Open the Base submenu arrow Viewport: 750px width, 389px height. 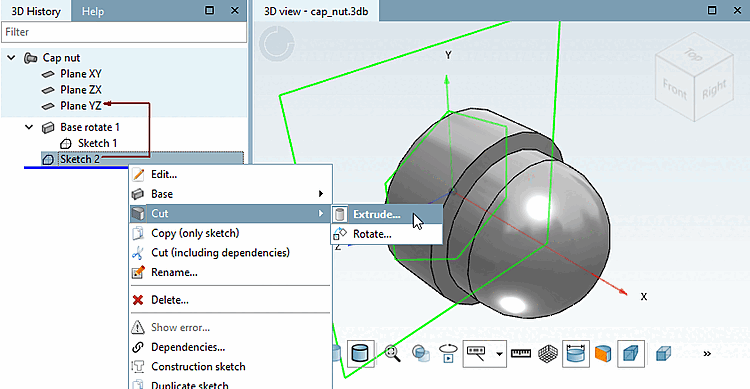320,194
